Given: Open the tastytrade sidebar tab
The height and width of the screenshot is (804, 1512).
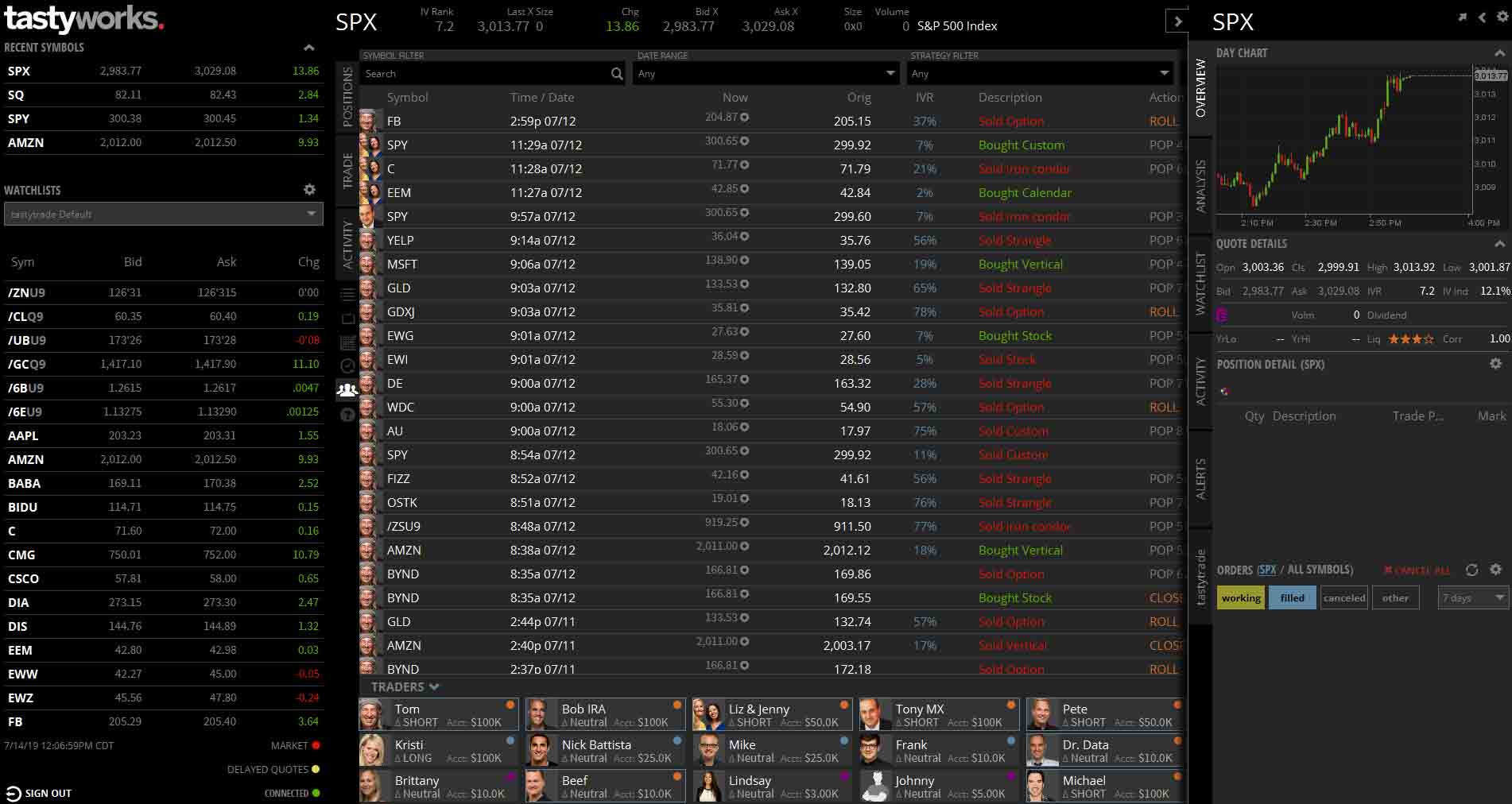Looking at the screenshot, I should (1200, 577).
